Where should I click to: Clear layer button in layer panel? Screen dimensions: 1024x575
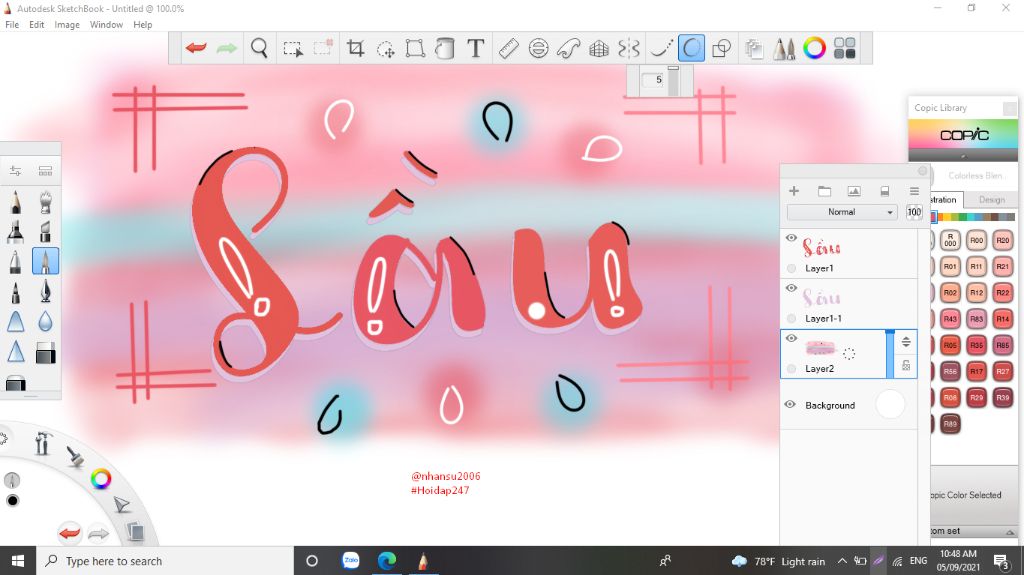tap(884, 191)
